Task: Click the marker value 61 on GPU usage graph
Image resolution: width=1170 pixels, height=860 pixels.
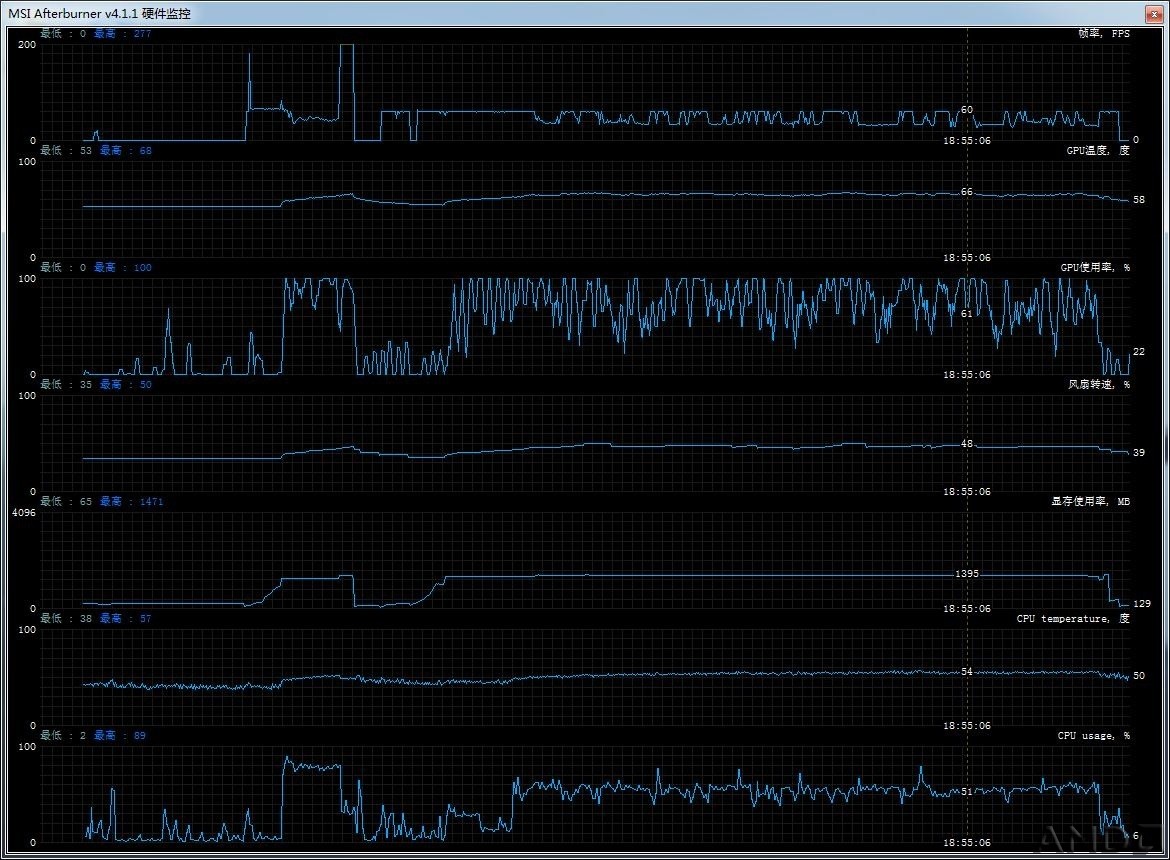Action: [x=966, y=314]
